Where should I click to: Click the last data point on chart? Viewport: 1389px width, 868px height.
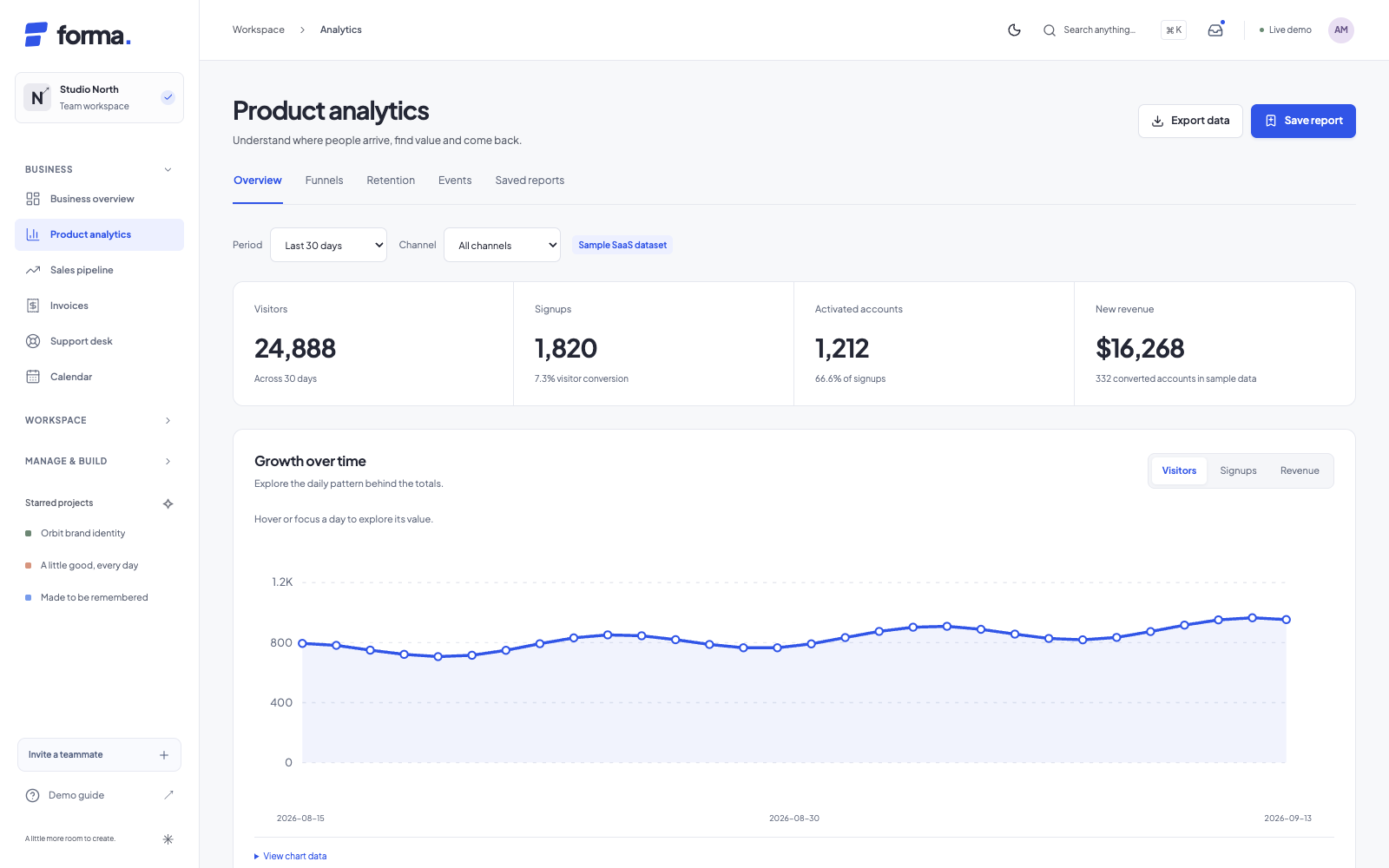[x=1286, y=620]
